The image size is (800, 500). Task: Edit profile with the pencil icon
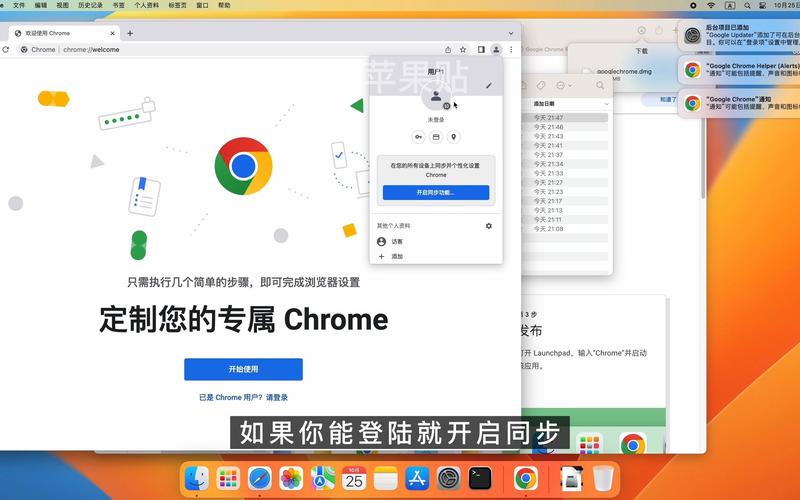coord(489,86)
